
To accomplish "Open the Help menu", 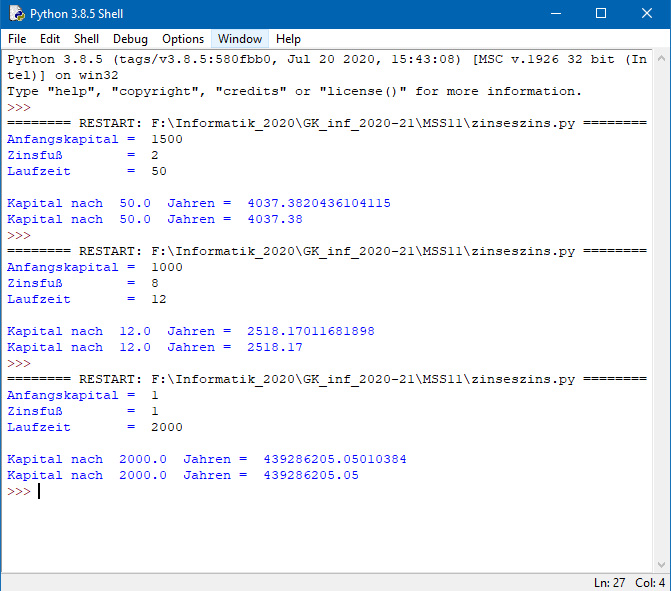I will [288, 39].
